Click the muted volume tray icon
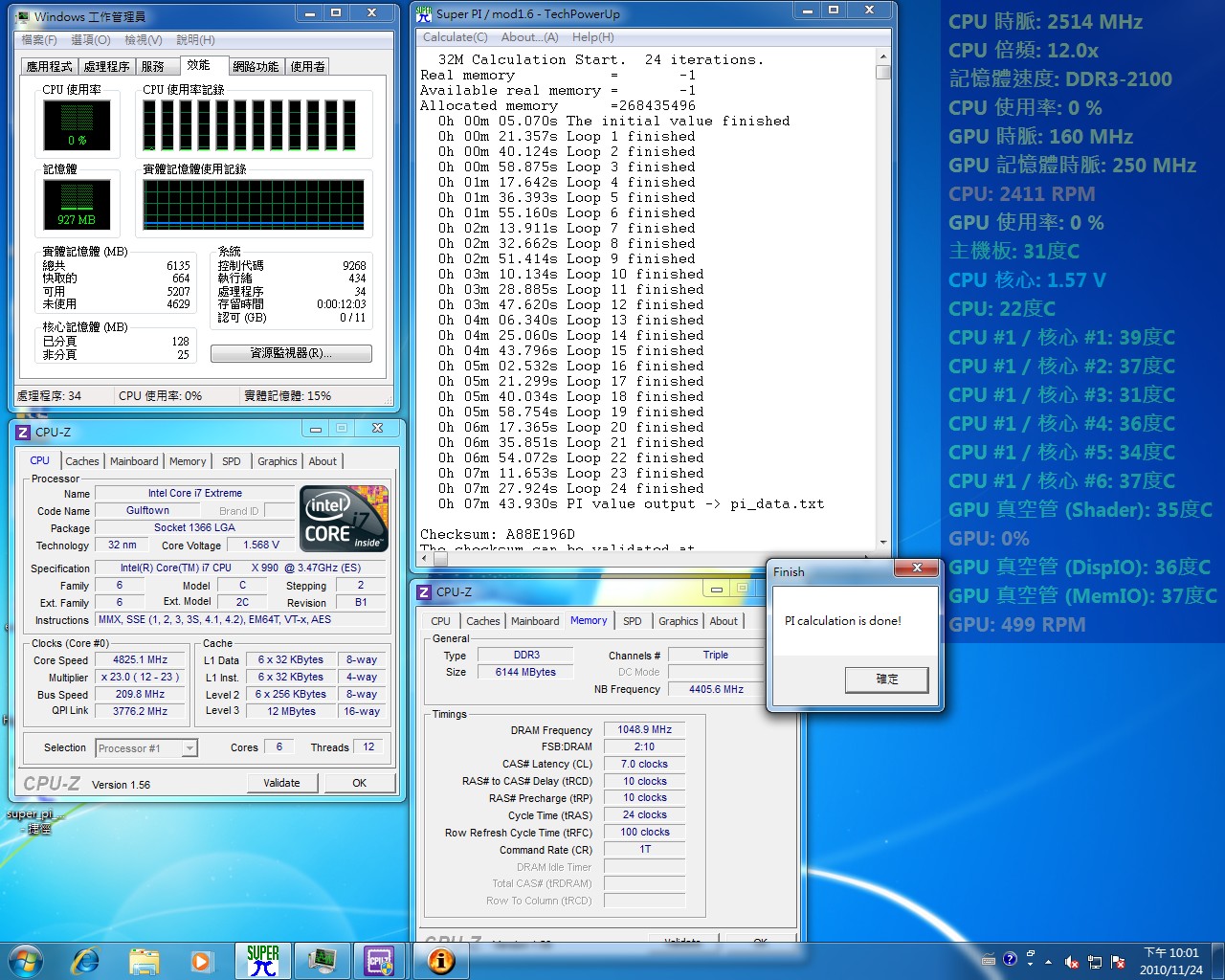 point(1072,962)
